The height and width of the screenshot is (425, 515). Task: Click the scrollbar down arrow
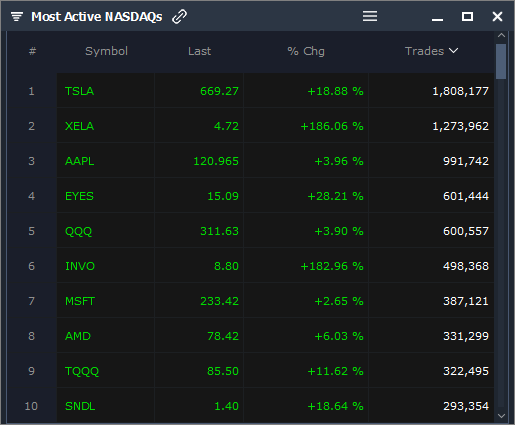(501, 416)
